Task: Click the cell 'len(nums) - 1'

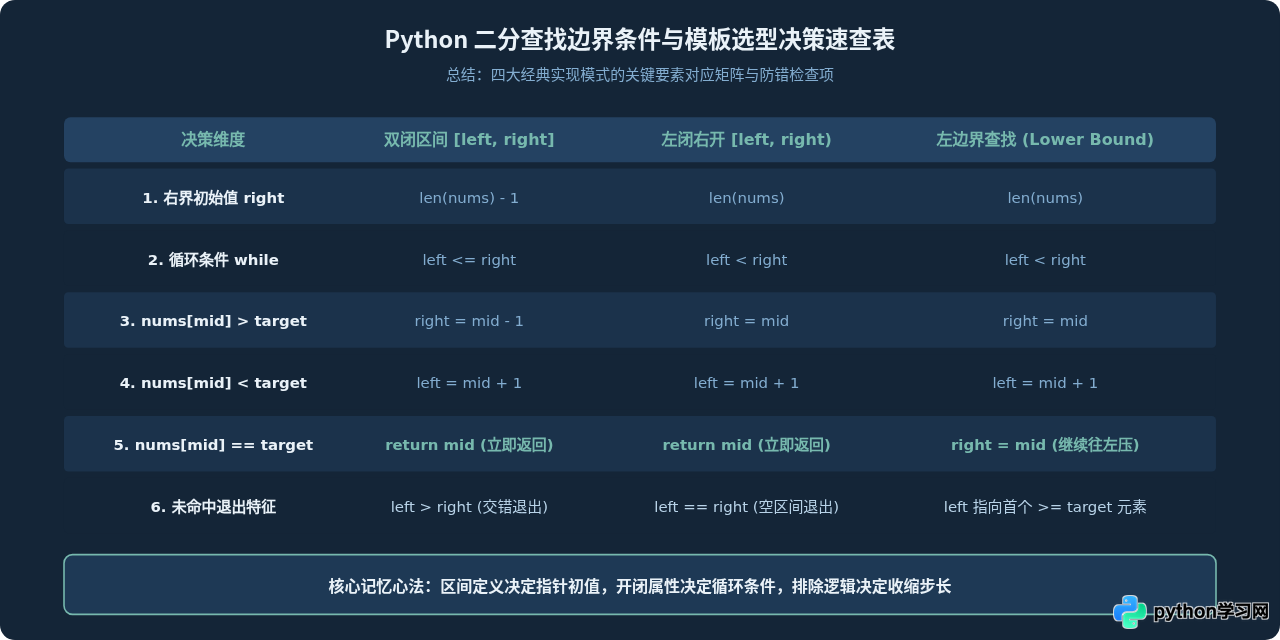Action: click(469, 198)
